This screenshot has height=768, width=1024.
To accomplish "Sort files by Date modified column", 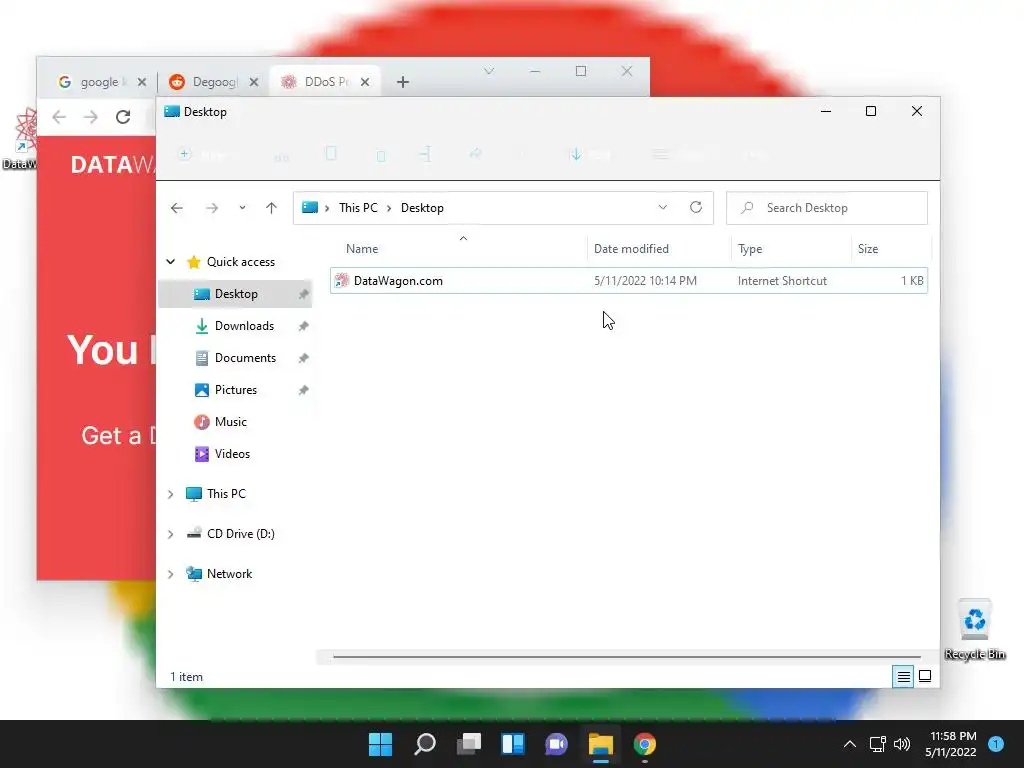I will point(631,249).
